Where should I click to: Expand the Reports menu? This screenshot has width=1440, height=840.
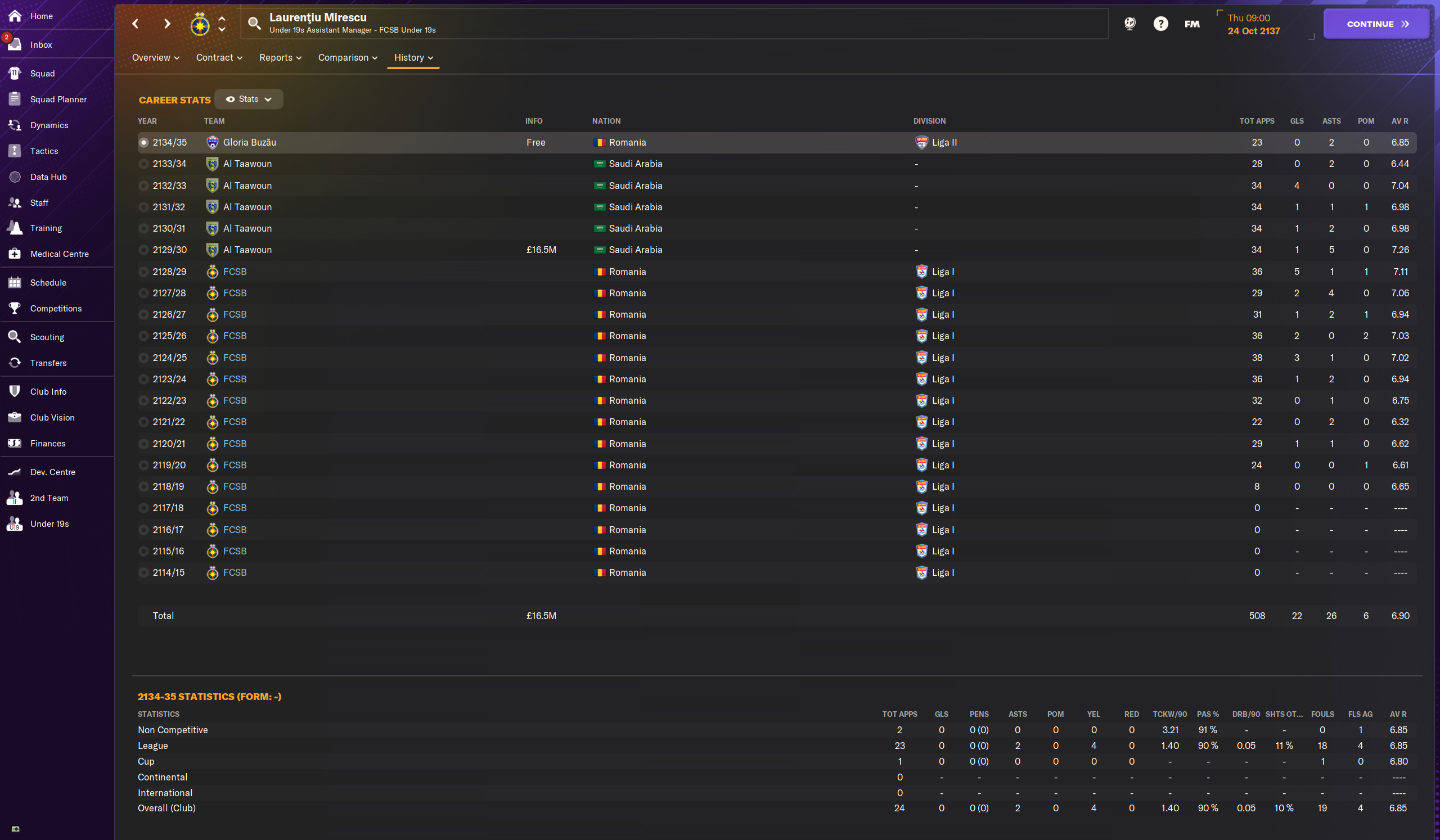(280, 57)
